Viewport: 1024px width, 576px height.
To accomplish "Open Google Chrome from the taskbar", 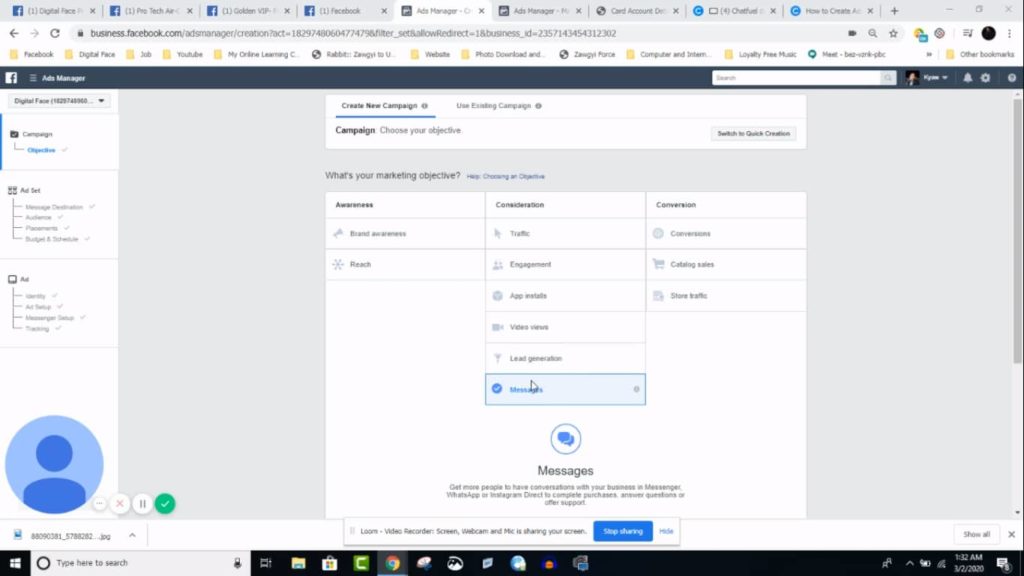I will (392, 563).
